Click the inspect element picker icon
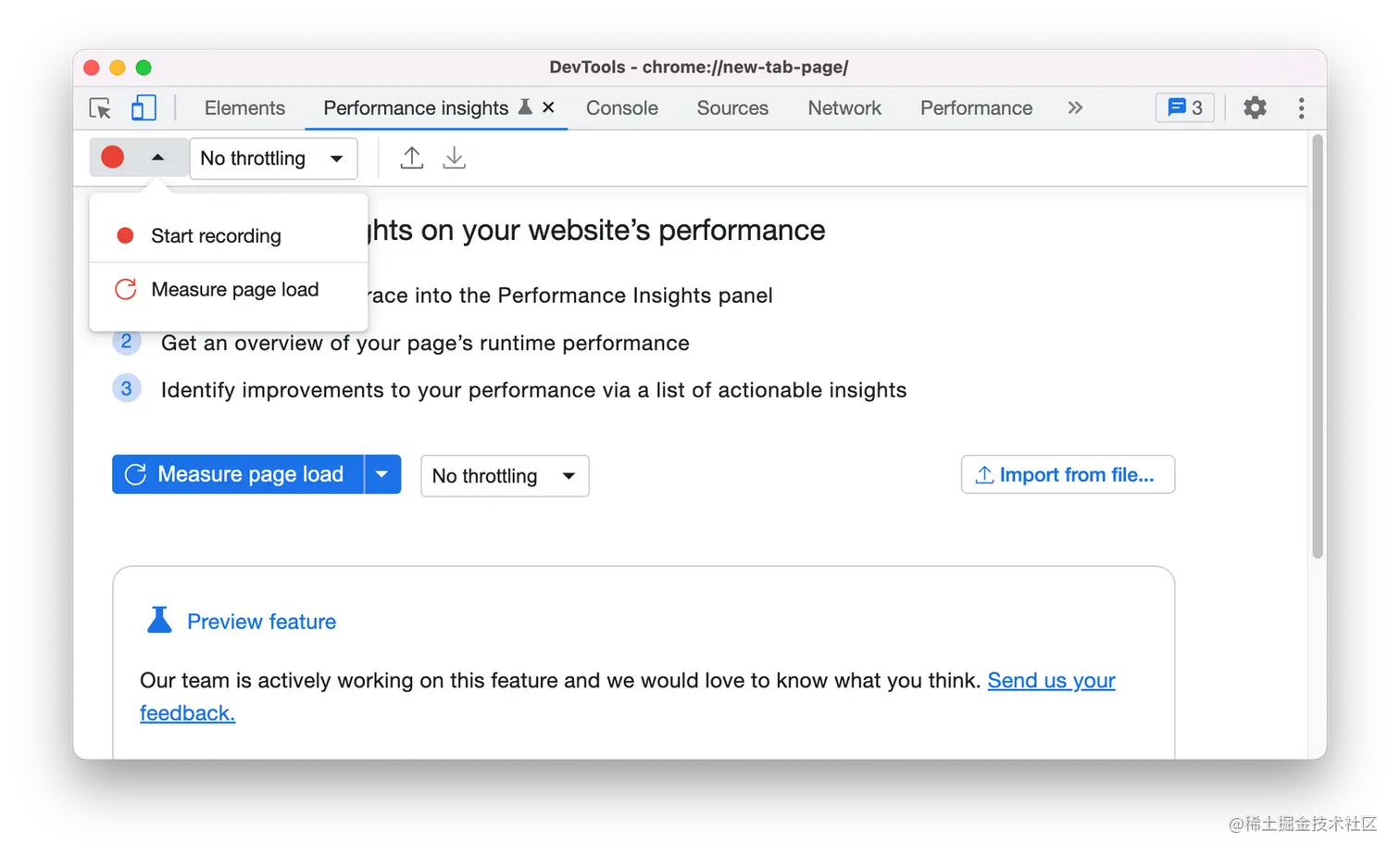1400x856 pixels. tap(100, 108)
